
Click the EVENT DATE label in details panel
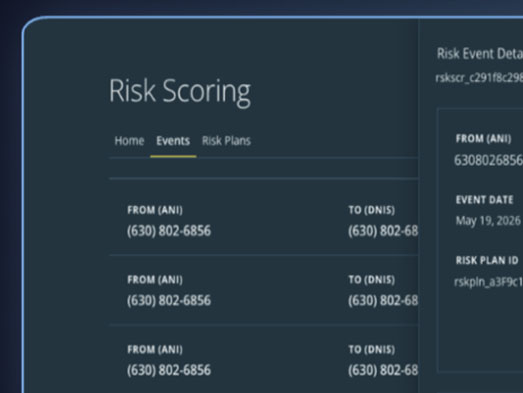[484, 200]
